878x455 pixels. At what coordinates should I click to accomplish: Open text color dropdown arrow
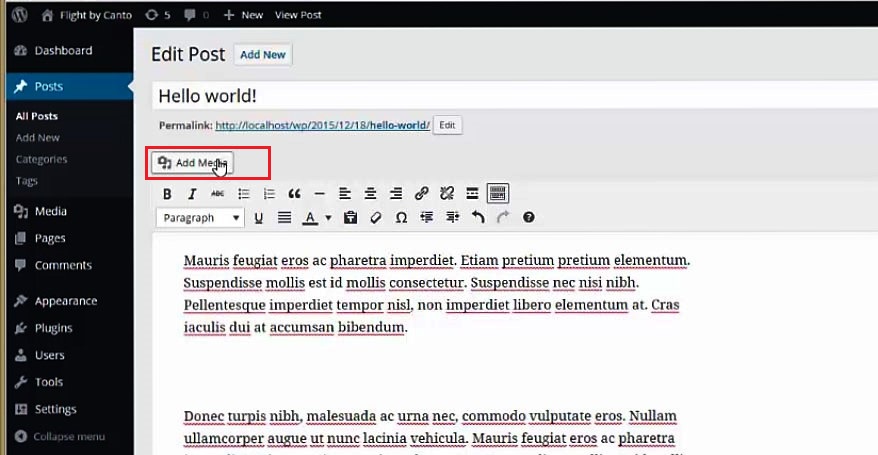pyautogui.click(x=328, y=218)
